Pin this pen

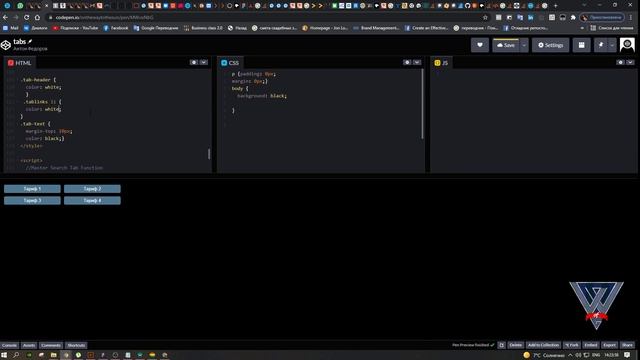tap(601, 45)
